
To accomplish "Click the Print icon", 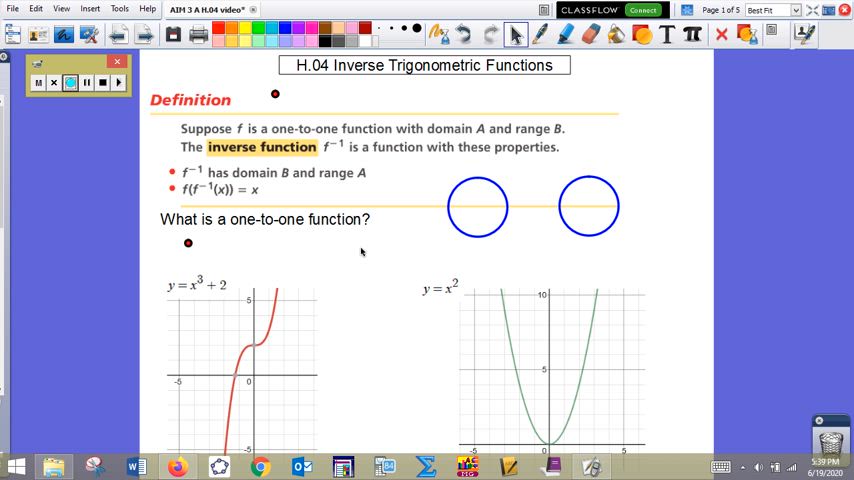I will pyautogui.click(x=198, y=34).
